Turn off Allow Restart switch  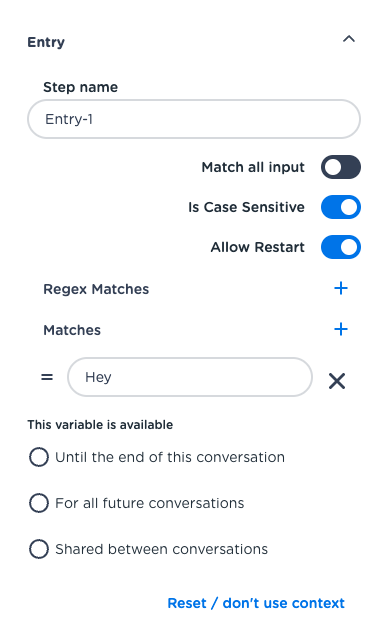click(x=341, y=247)
